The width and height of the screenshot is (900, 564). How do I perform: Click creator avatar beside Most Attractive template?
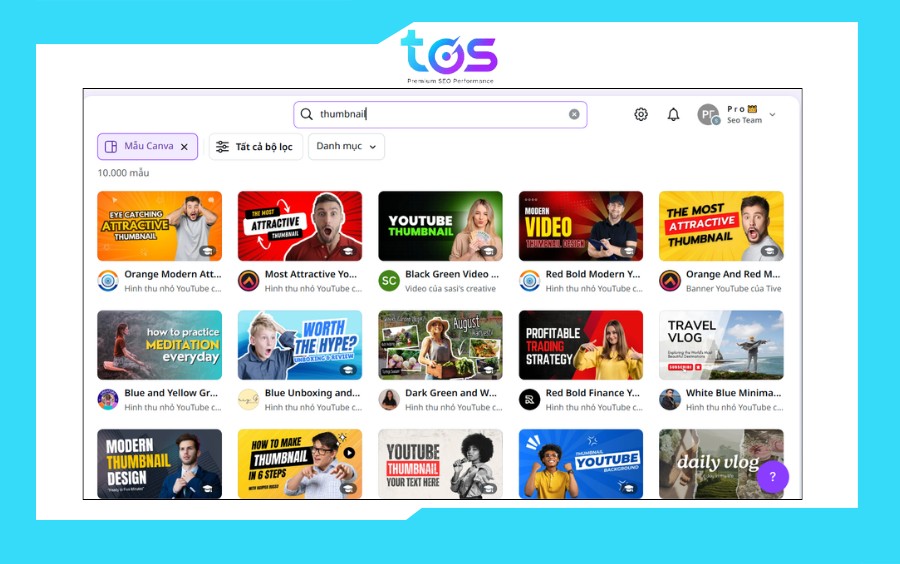coord(248,281)
